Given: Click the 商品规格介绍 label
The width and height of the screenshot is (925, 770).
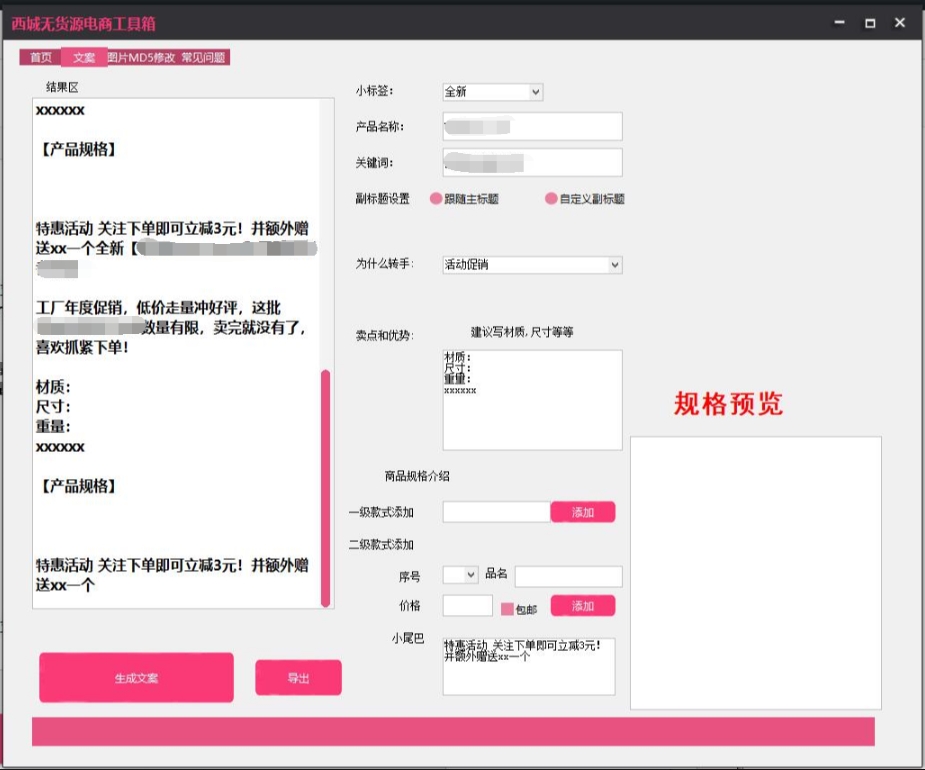Looking at the screenshot, I should click(x=417, y=476).
